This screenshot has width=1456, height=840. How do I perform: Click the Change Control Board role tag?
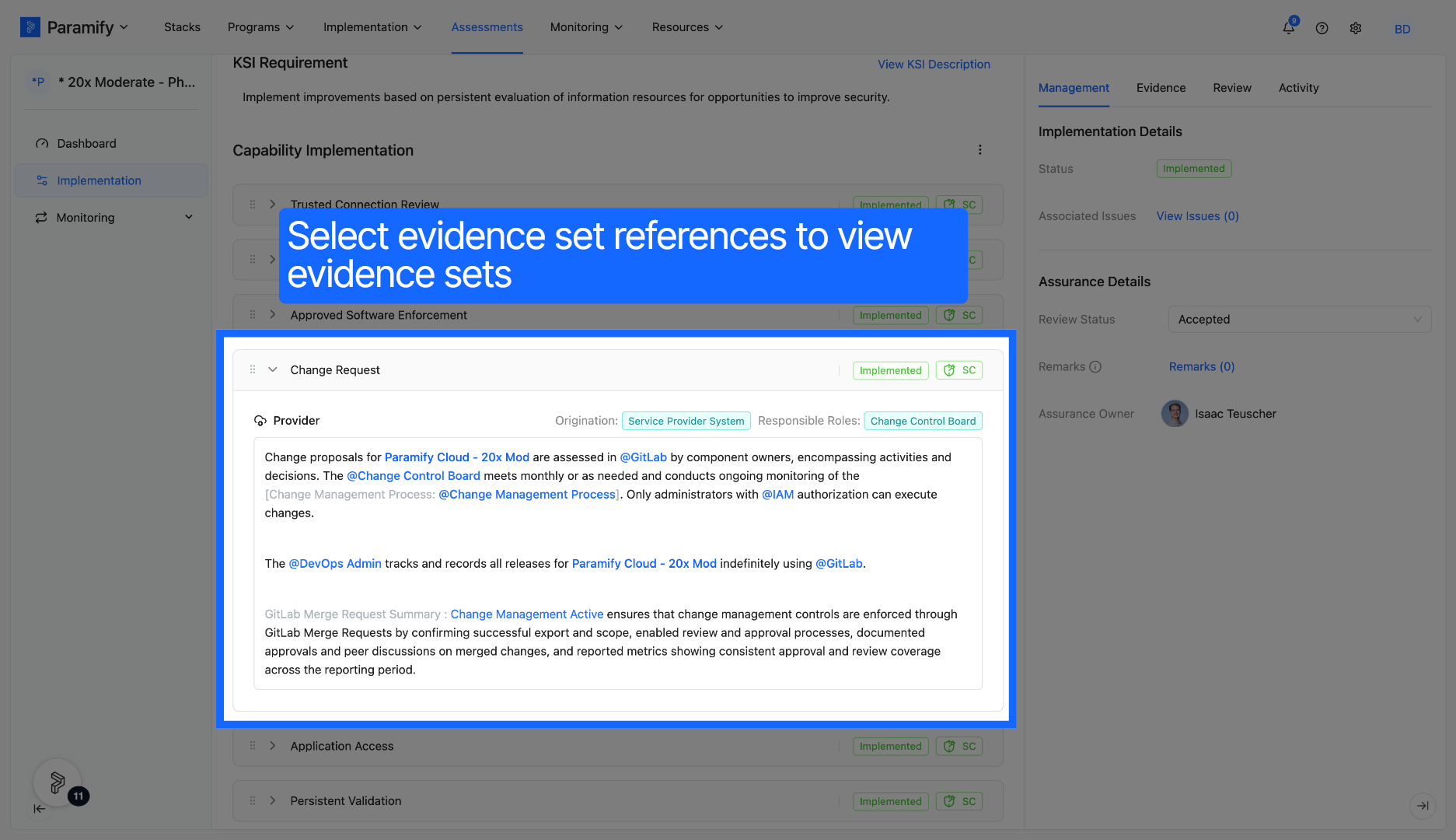click(923, 421)
